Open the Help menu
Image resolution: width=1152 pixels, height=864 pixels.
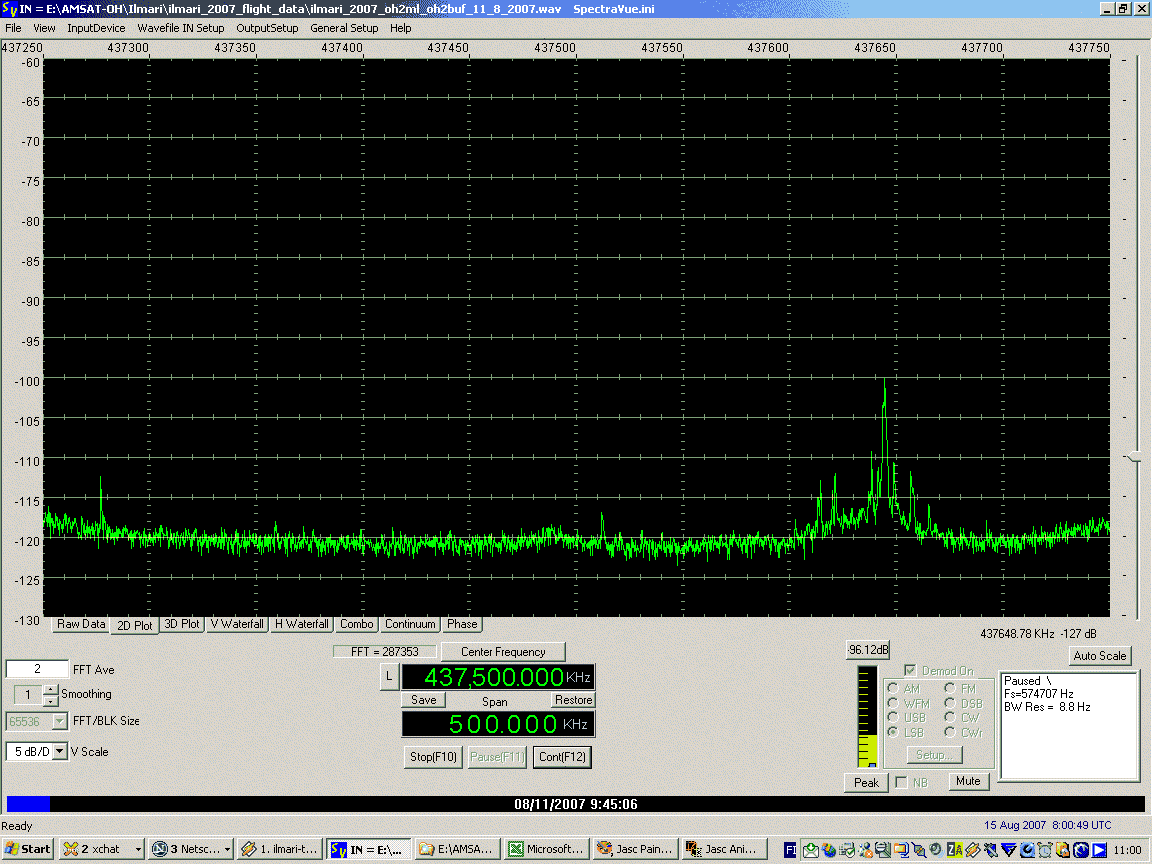click(x=400, y=28)
